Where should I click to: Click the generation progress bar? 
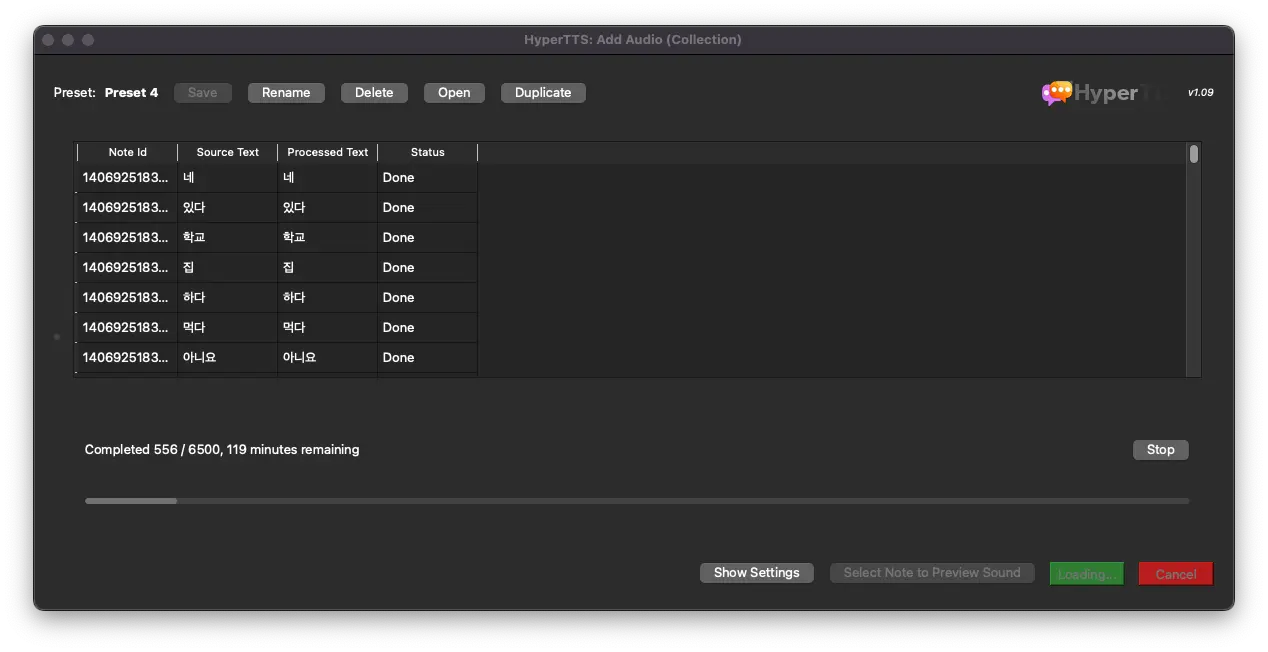(637, 501)
